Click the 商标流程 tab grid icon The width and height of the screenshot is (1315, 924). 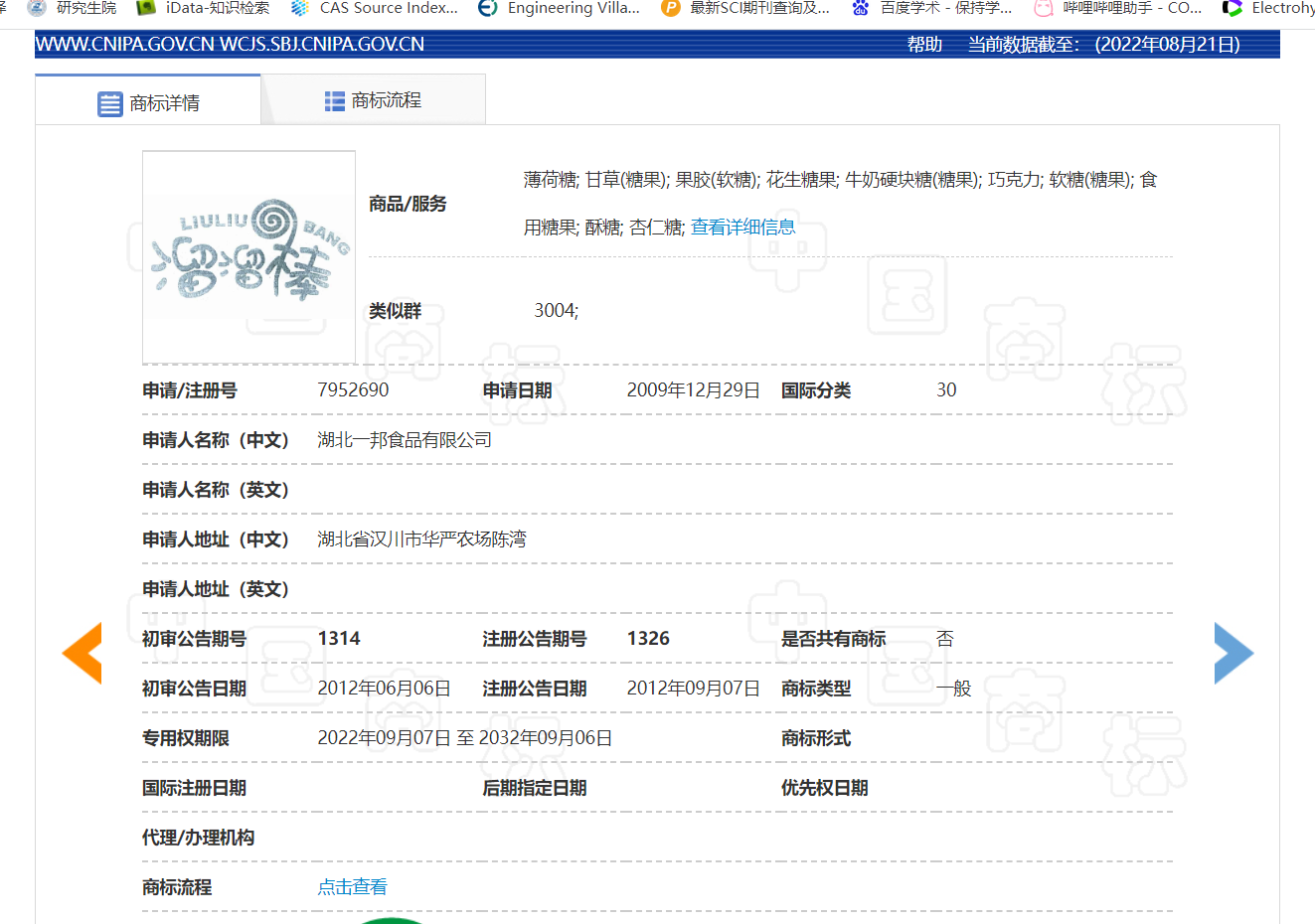335,100
